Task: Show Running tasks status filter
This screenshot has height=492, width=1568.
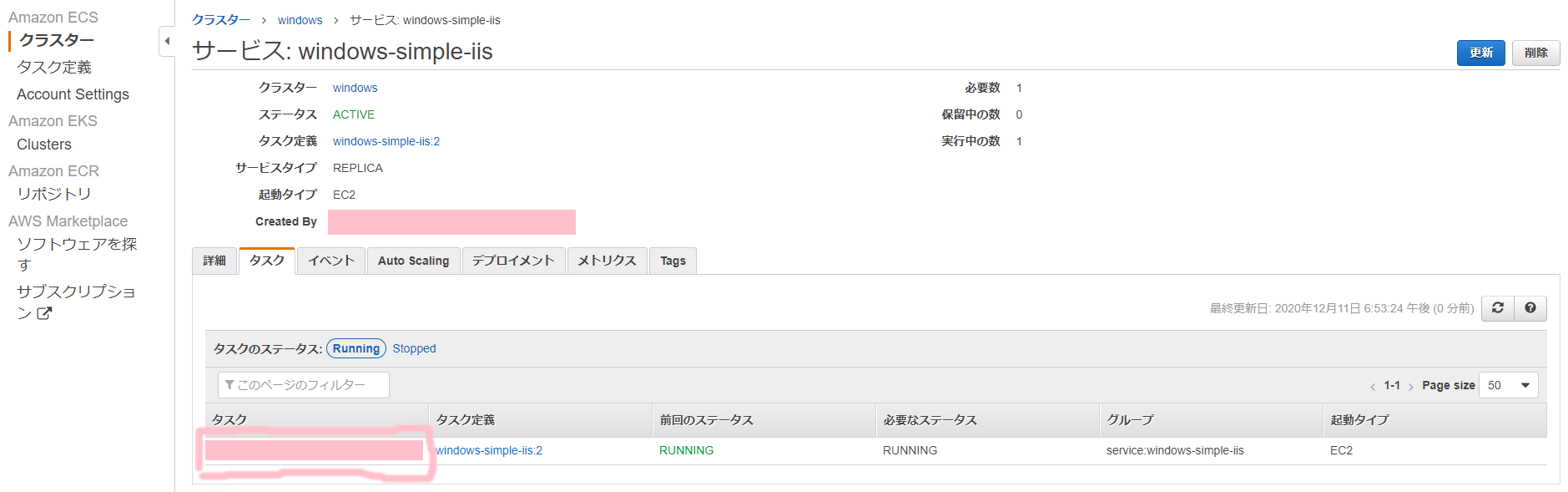Action: (x=356, y=348)
